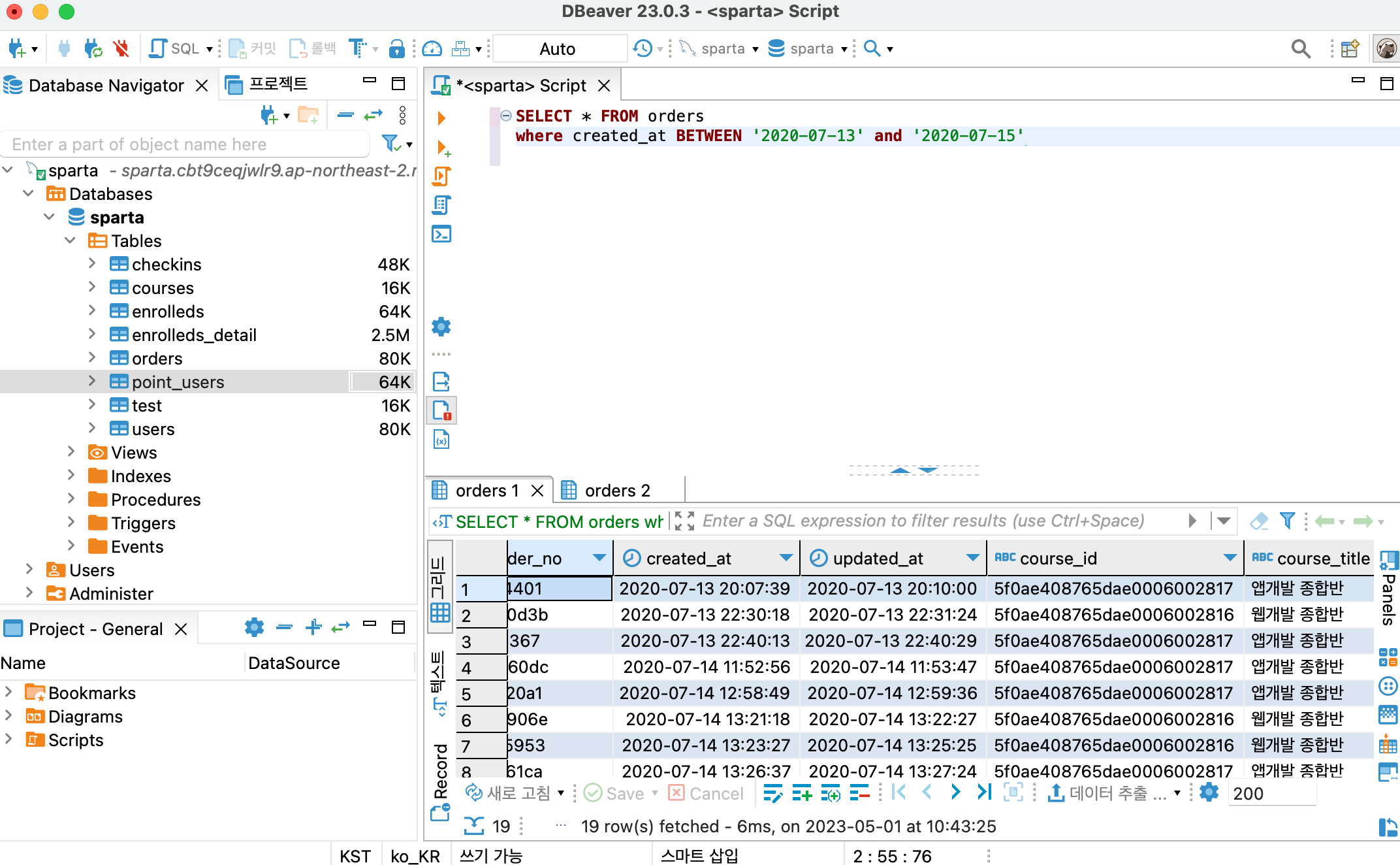Collapse the sparta database node
The width and height of the screenshot is (1400, 865).
click(x=50, y=217)
